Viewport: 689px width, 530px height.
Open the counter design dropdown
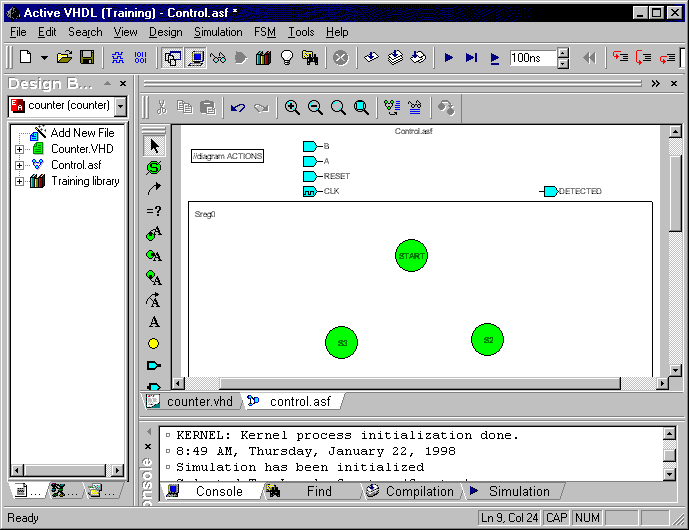(121, 106)
